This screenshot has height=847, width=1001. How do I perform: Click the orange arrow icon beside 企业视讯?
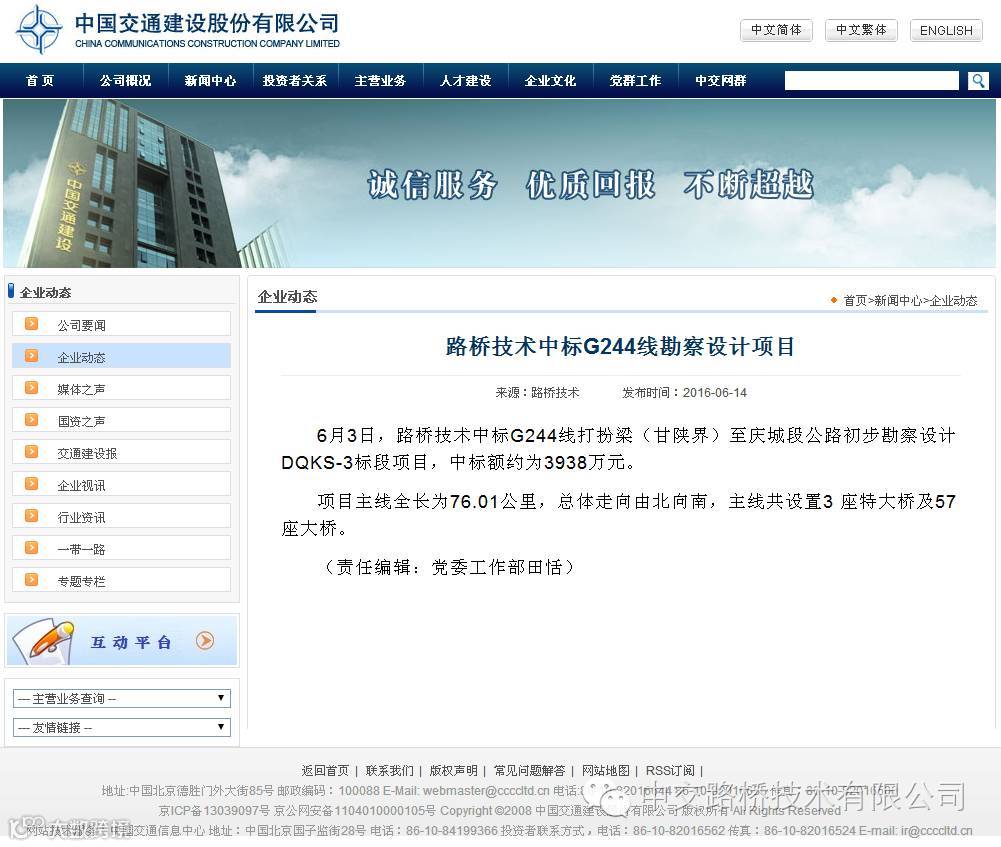31,484
